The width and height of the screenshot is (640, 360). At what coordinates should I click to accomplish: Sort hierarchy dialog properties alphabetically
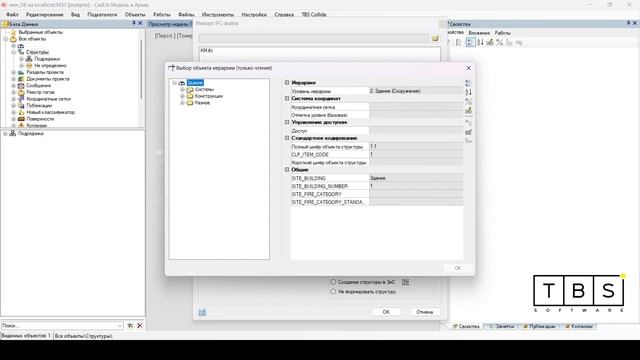(468, 92)
